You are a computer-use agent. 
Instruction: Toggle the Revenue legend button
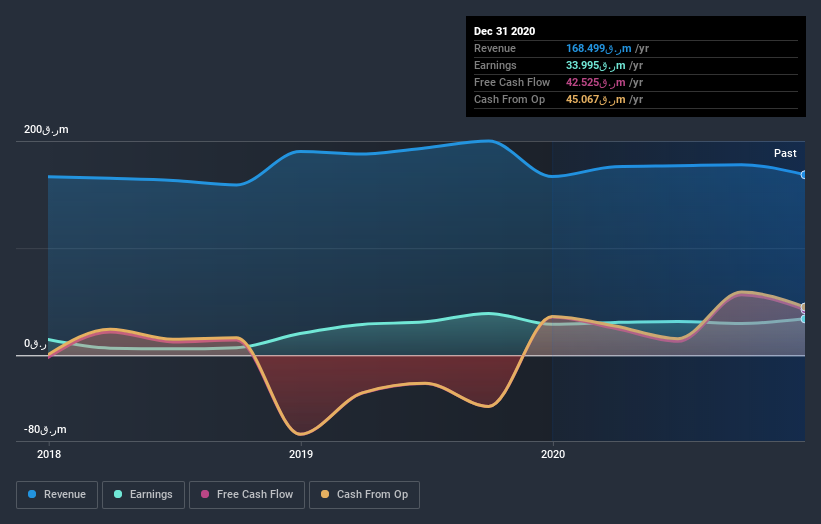coord(57,495)
